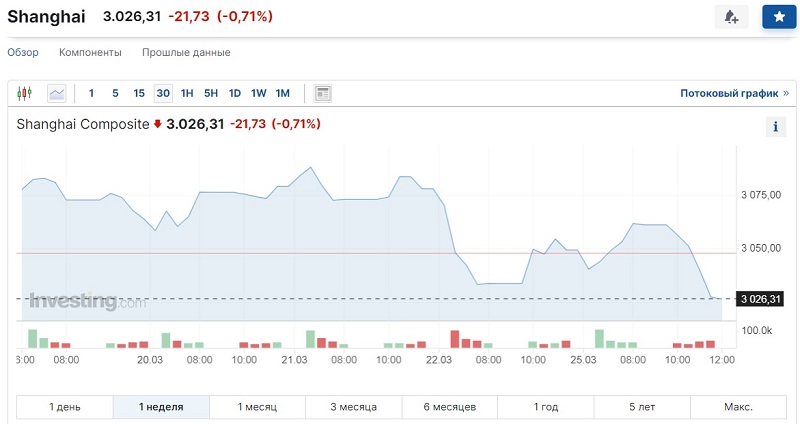The height and width of the screenshot is (424, 800).
Task: Click the 3 026,31 price marker label
Action: click(761, 299)
